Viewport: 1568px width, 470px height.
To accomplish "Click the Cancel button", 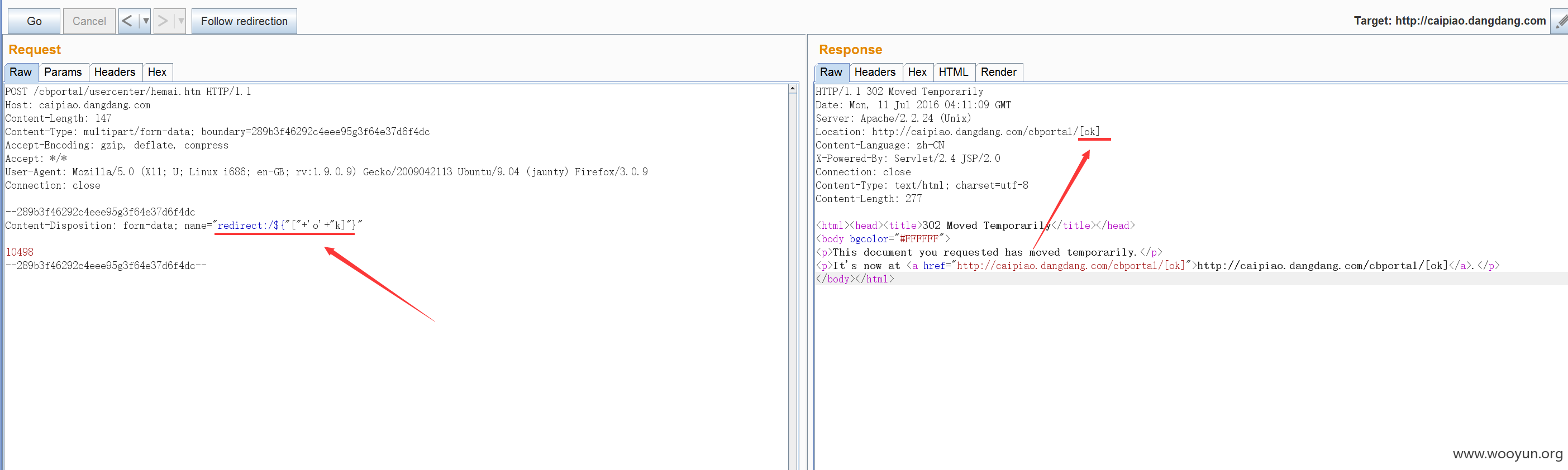I will 89,21.
